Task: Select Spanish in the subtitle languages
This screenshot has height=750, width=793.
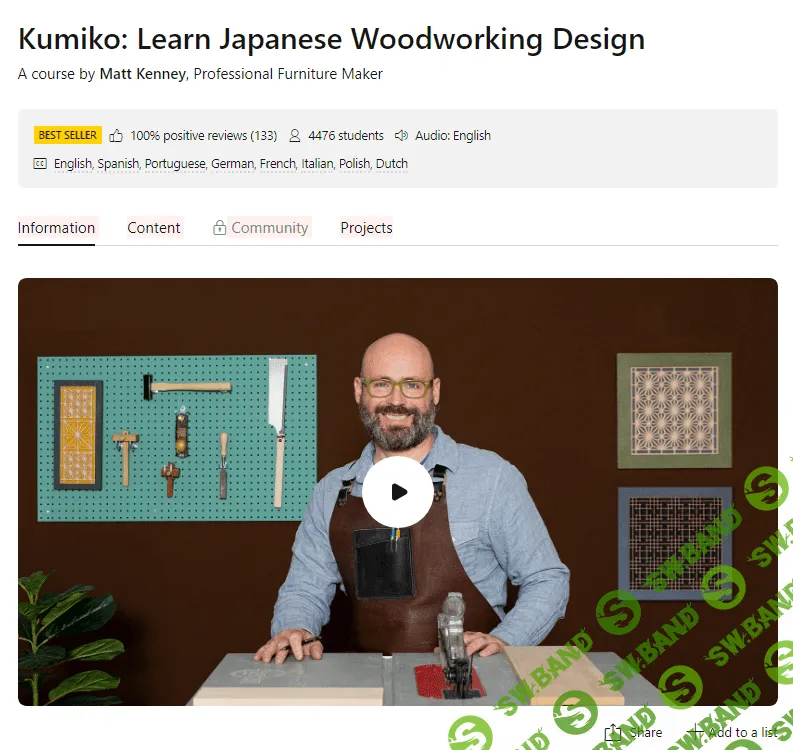Action: click(x=118, y=164)
